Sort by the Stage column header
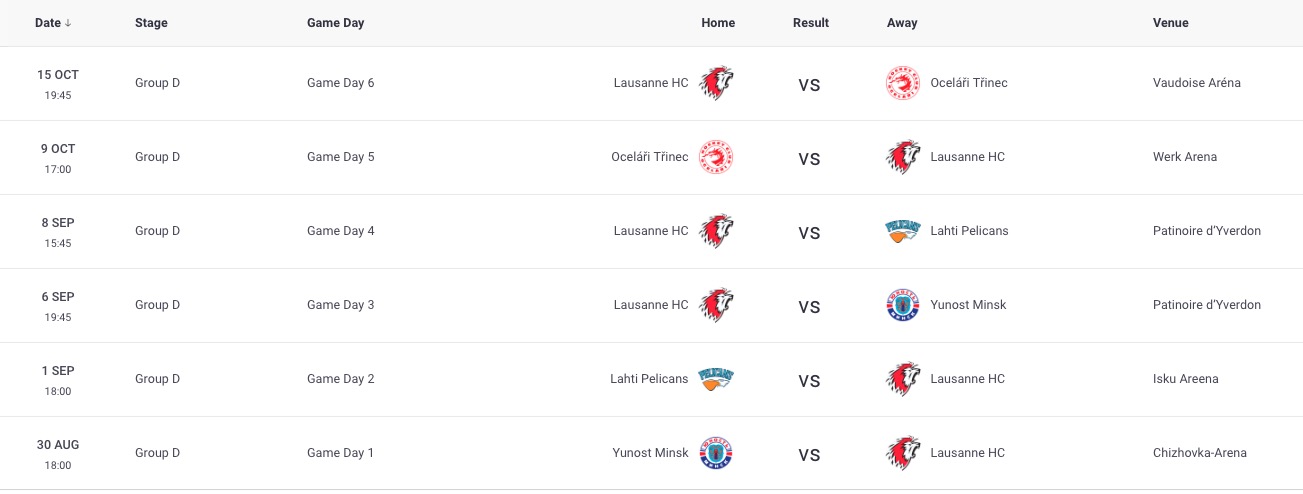This screenshot has height=494, width=1303. [151, 23]
